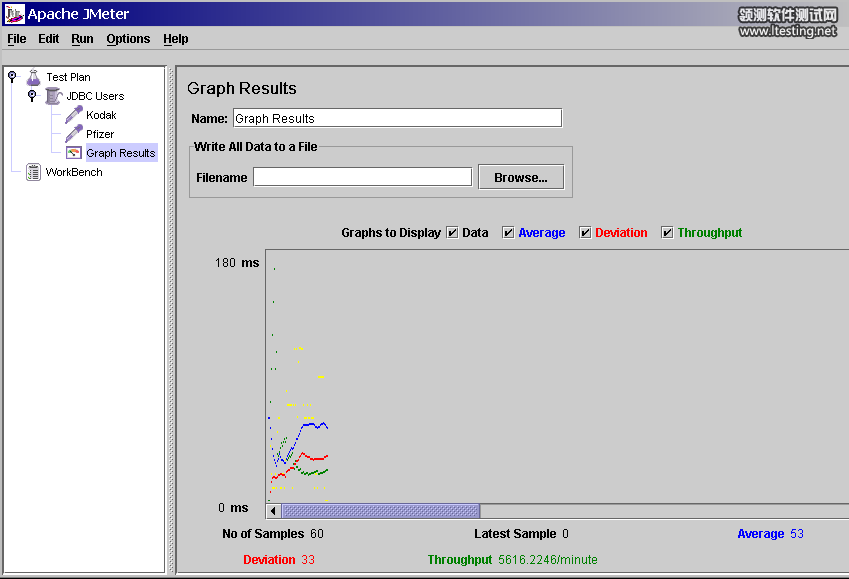Screen dimensions: 849x579
Task: Click the WorkBench clipboard icon
Action: coord(33,172)
